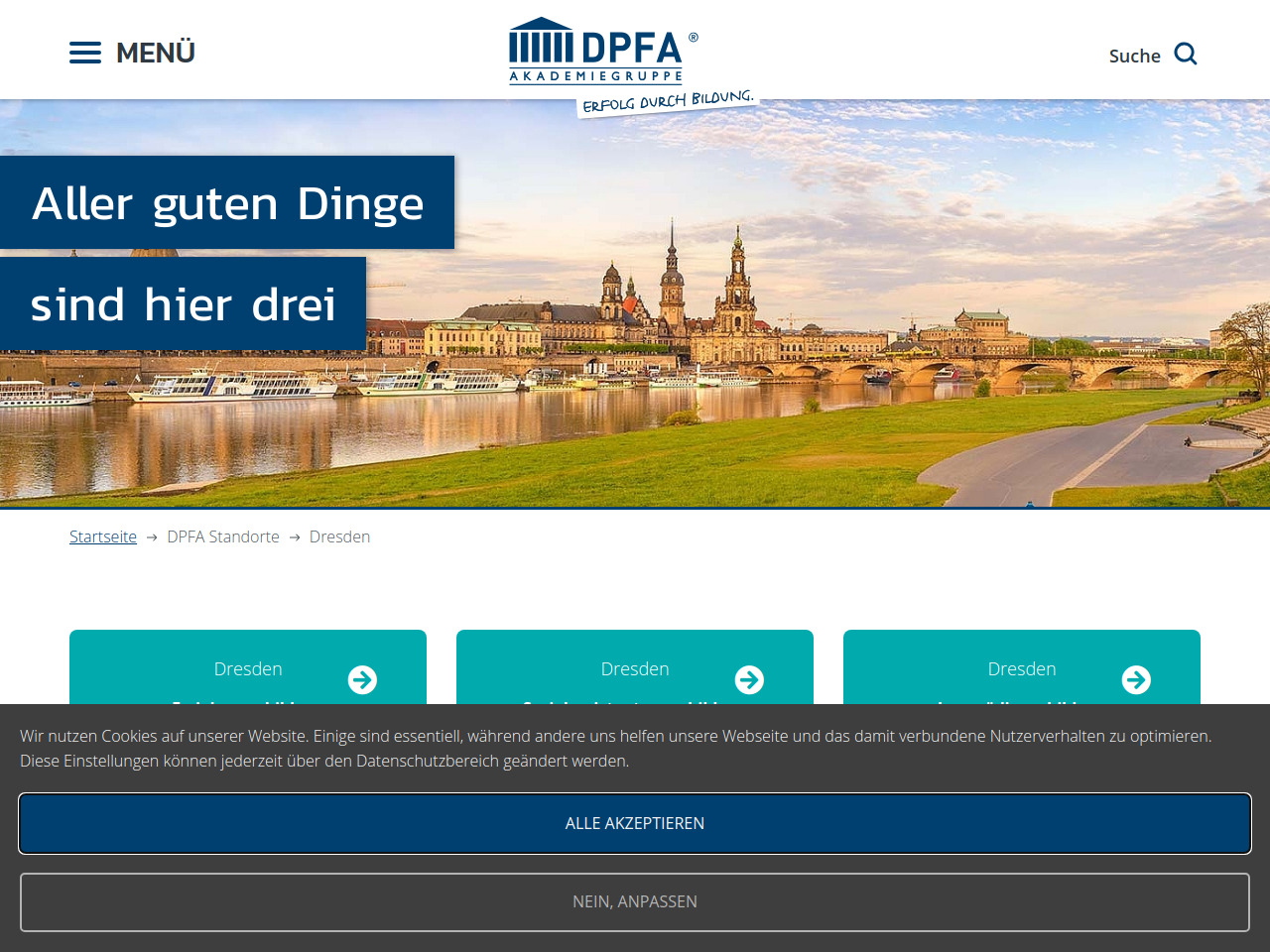Screen dimensions: 1270x952
Task: Click the Suche text in header
Action: click(1134, 56)
